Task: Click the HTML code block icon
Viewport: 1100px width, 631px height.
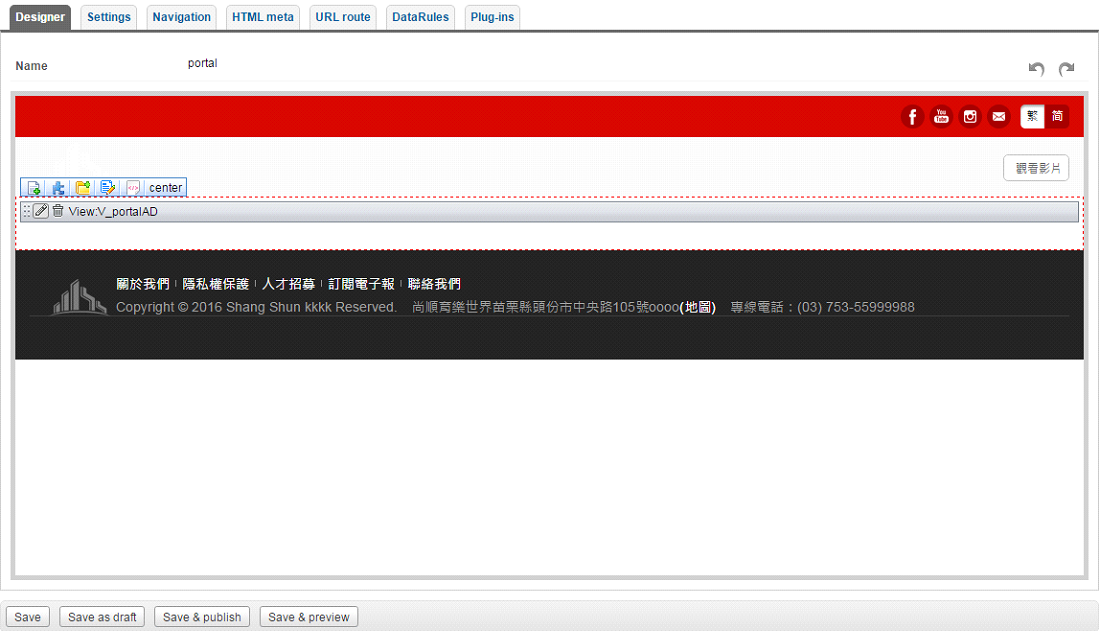Action: [133, 187]
